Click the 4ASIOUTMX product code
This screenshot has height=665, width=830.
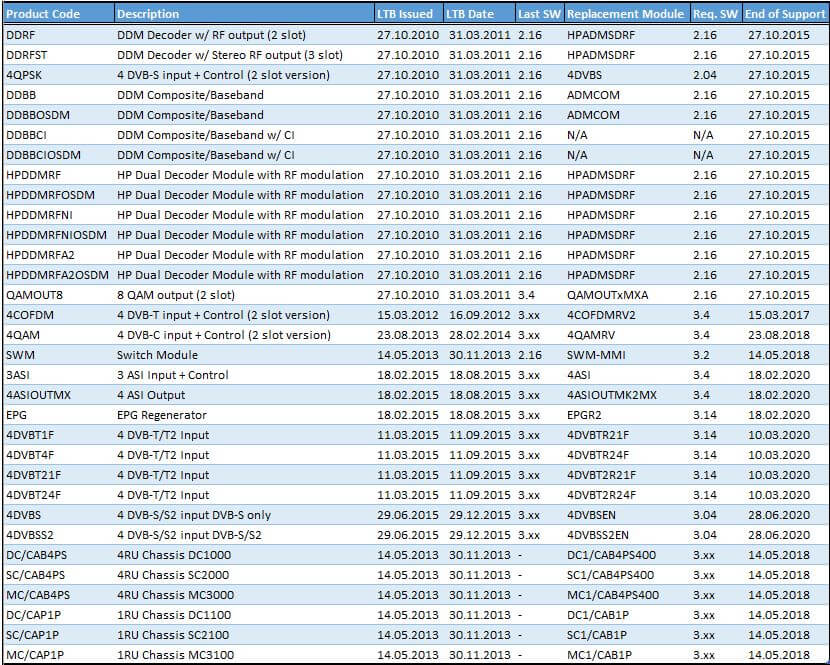pos(38,395)
